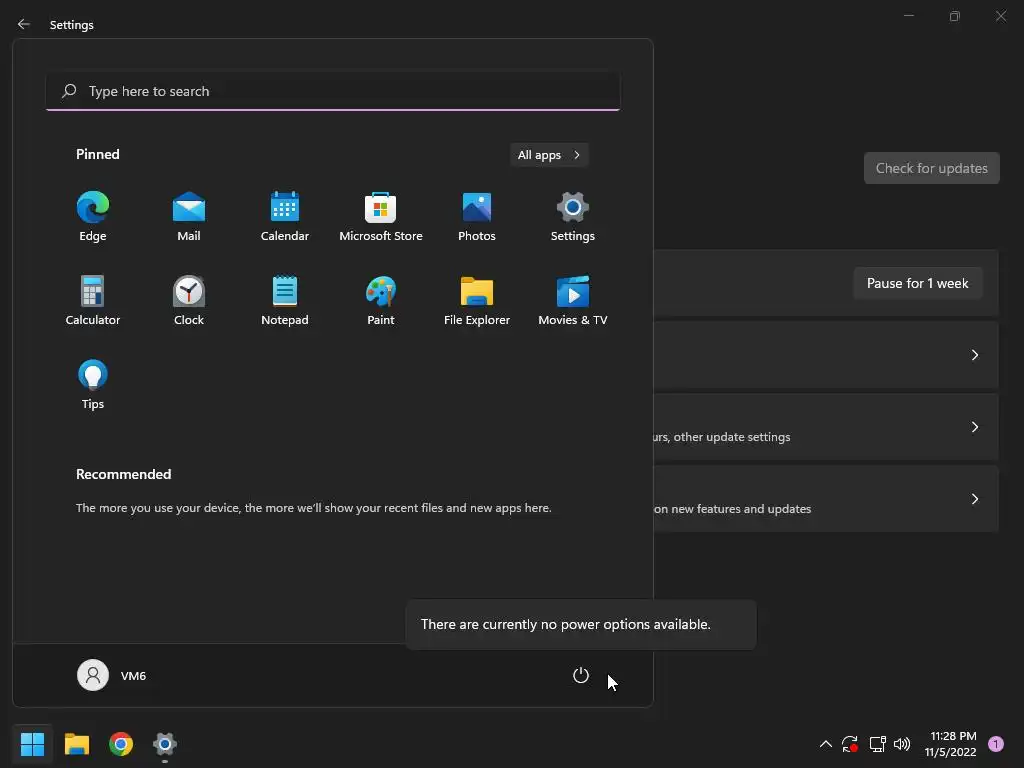Viewport: 1024px width, 768px height.
Task: Launch the Calculator app
Action: (x=93, y=300)
